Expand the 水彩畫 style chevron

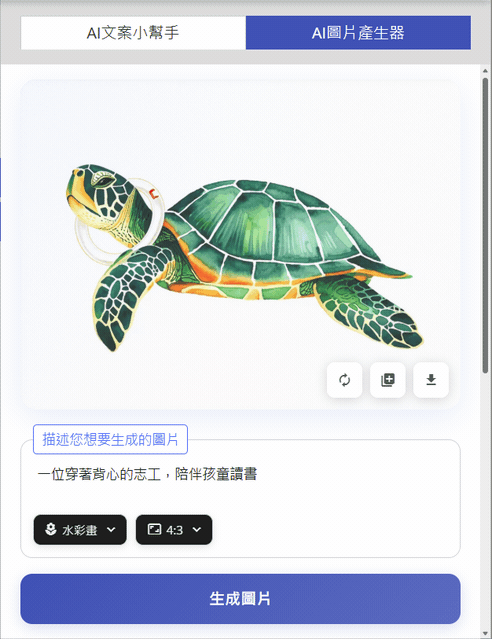[x=111, y=529]
